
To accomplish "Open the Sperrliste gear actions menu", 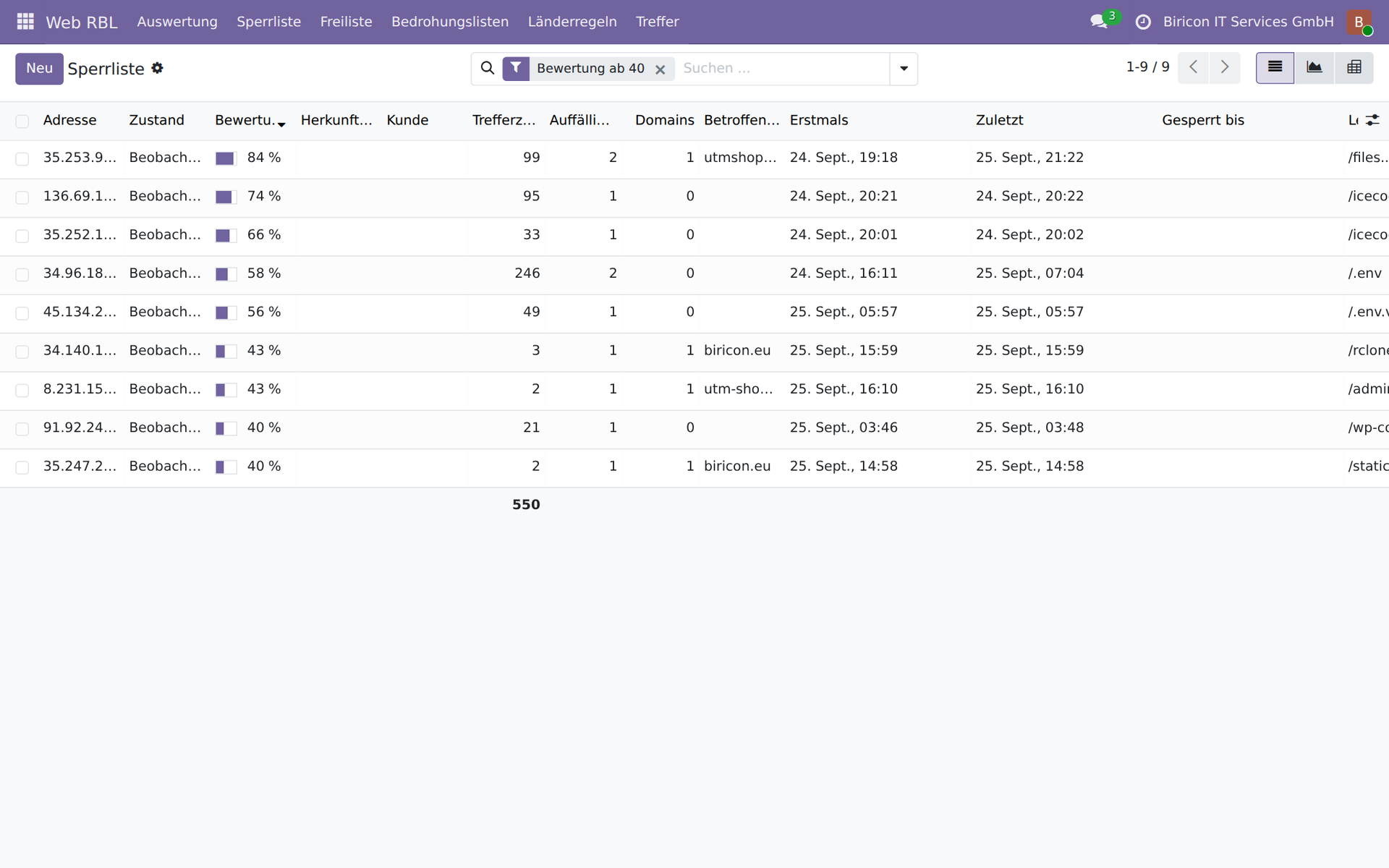I will (x=157, y=68).
